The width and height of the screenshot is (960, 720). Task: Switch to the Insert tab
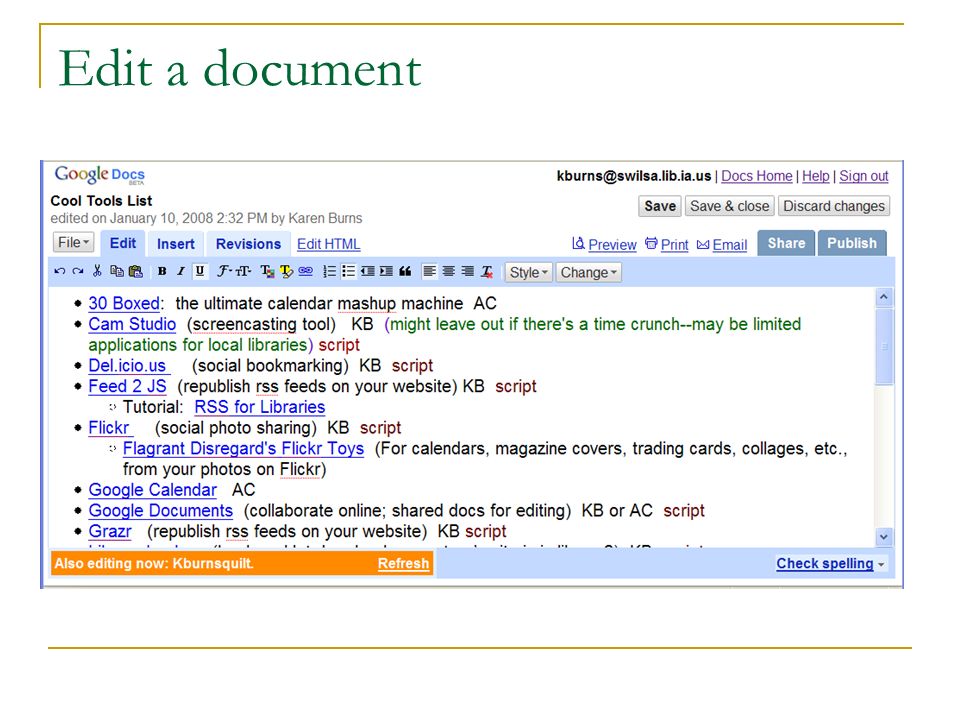tap(176, 244)
